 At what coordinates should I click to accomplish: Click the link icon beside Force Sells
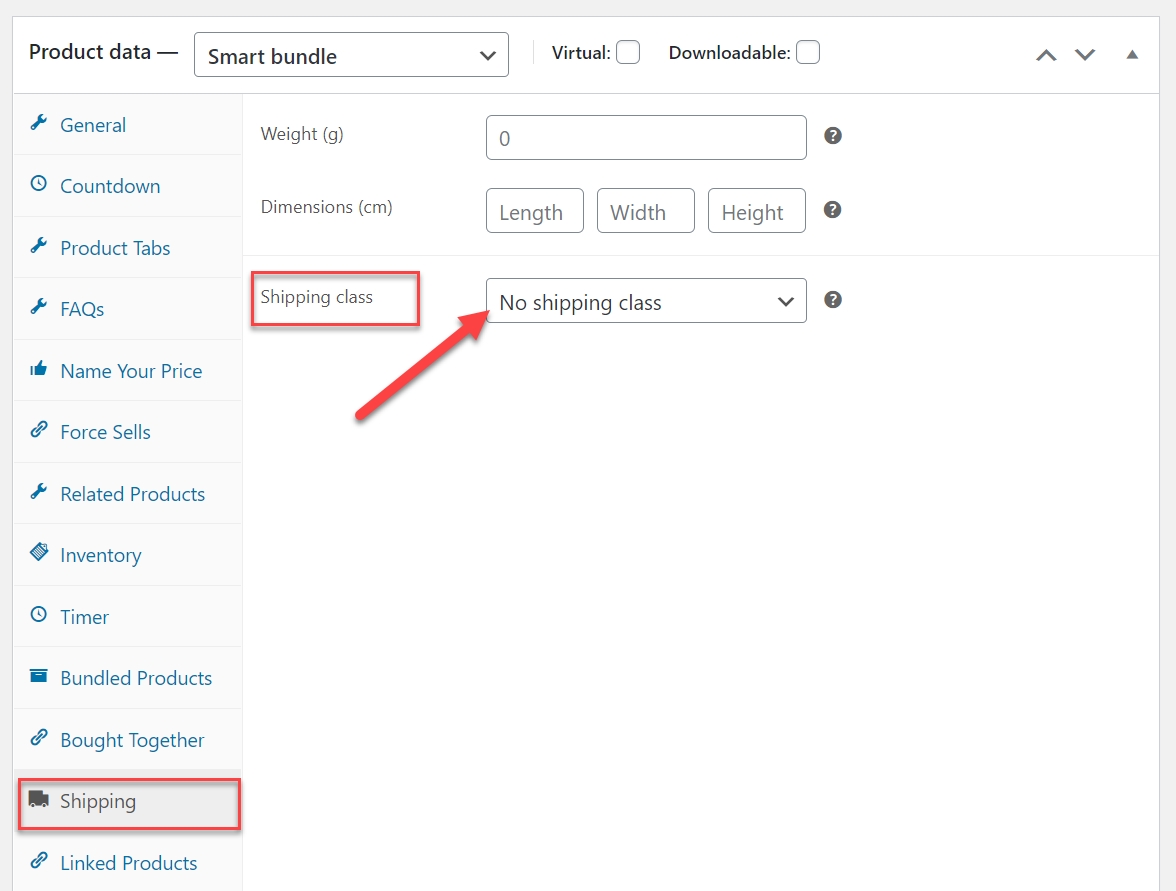tap(39, 431)
